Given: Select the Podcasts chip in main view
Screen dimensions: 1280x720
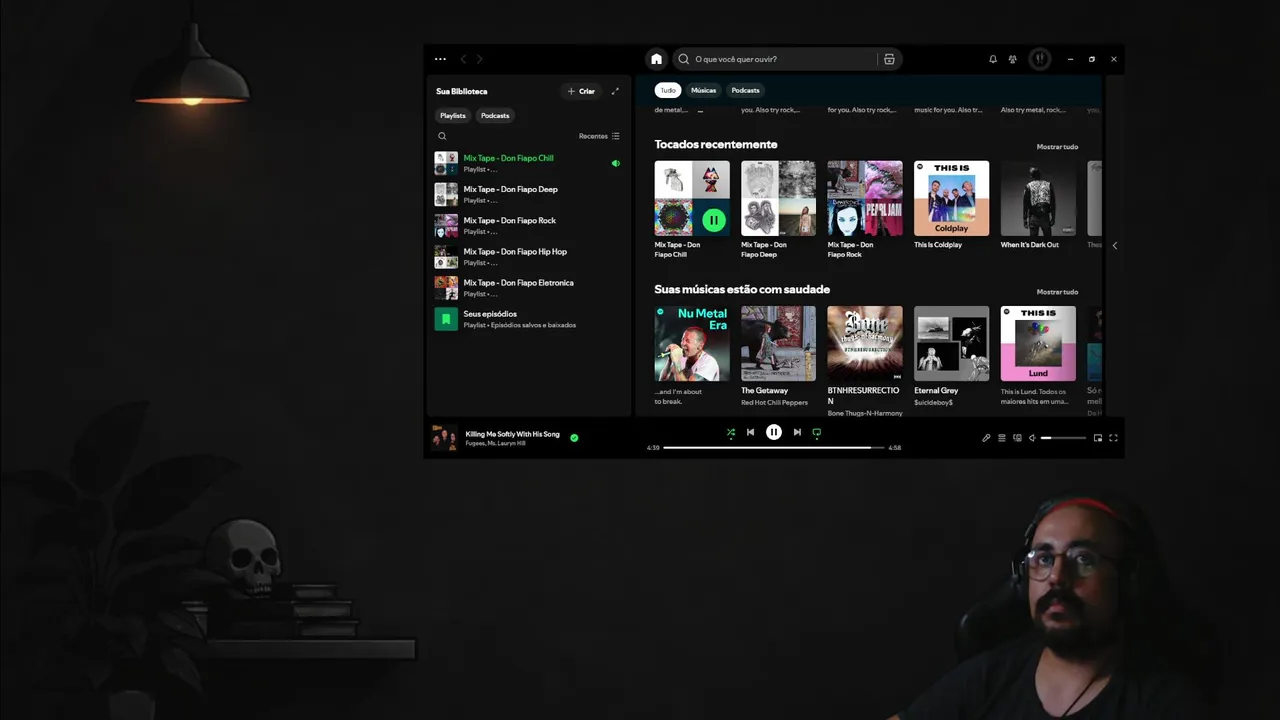Looking at the screenshot, I should pos(745,90).
